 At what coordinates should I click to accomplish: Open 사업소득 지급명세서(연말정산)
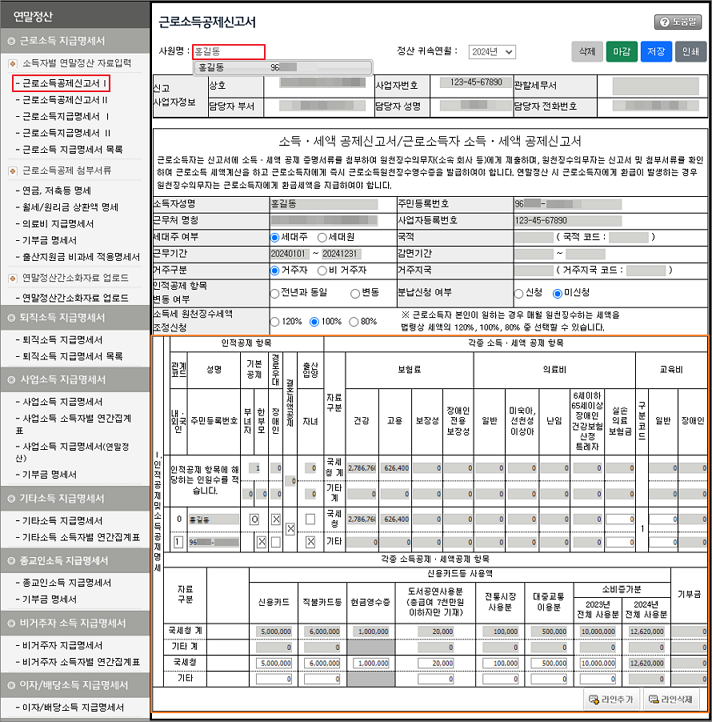point(73,452)
